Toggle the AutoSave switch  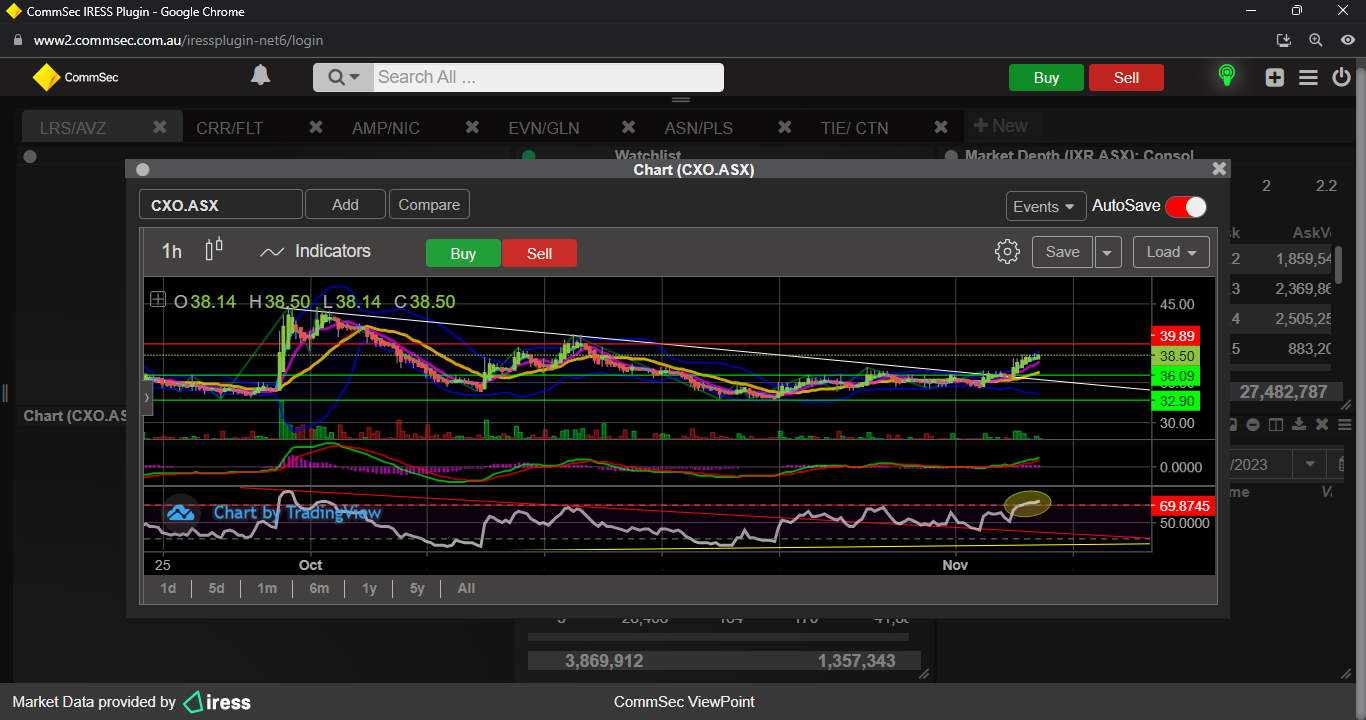[1186, 206]
